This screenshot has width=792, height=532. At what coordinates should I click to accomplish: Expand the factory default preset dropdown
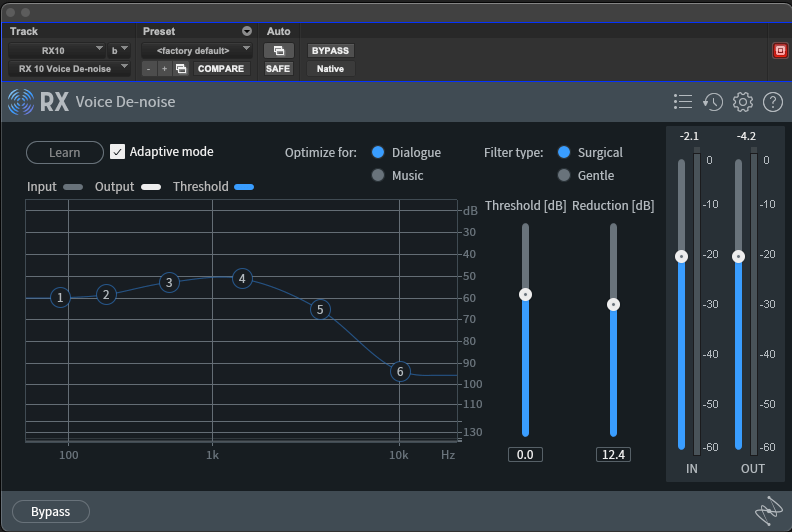coord(197,50)
